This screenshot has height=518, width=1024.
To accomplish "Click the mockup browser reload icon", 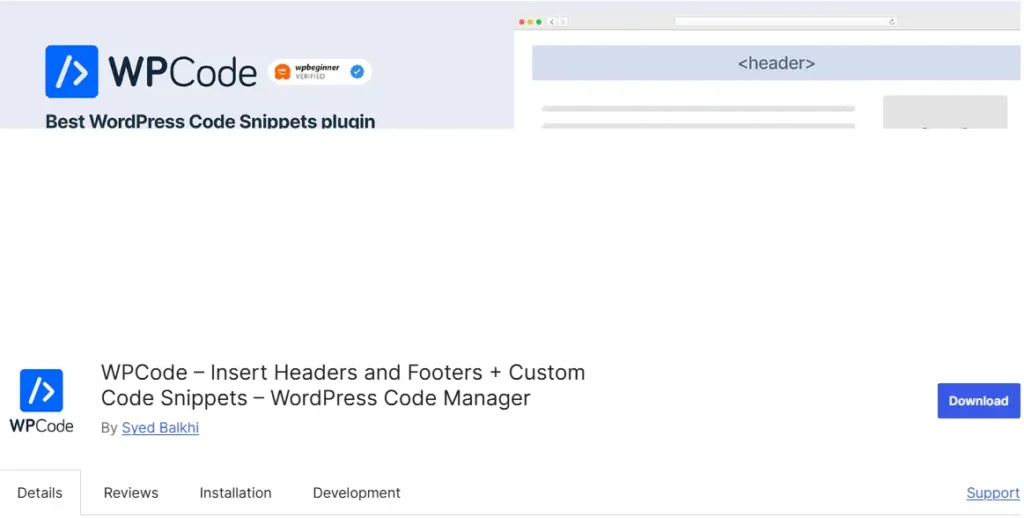I will 891,22.
